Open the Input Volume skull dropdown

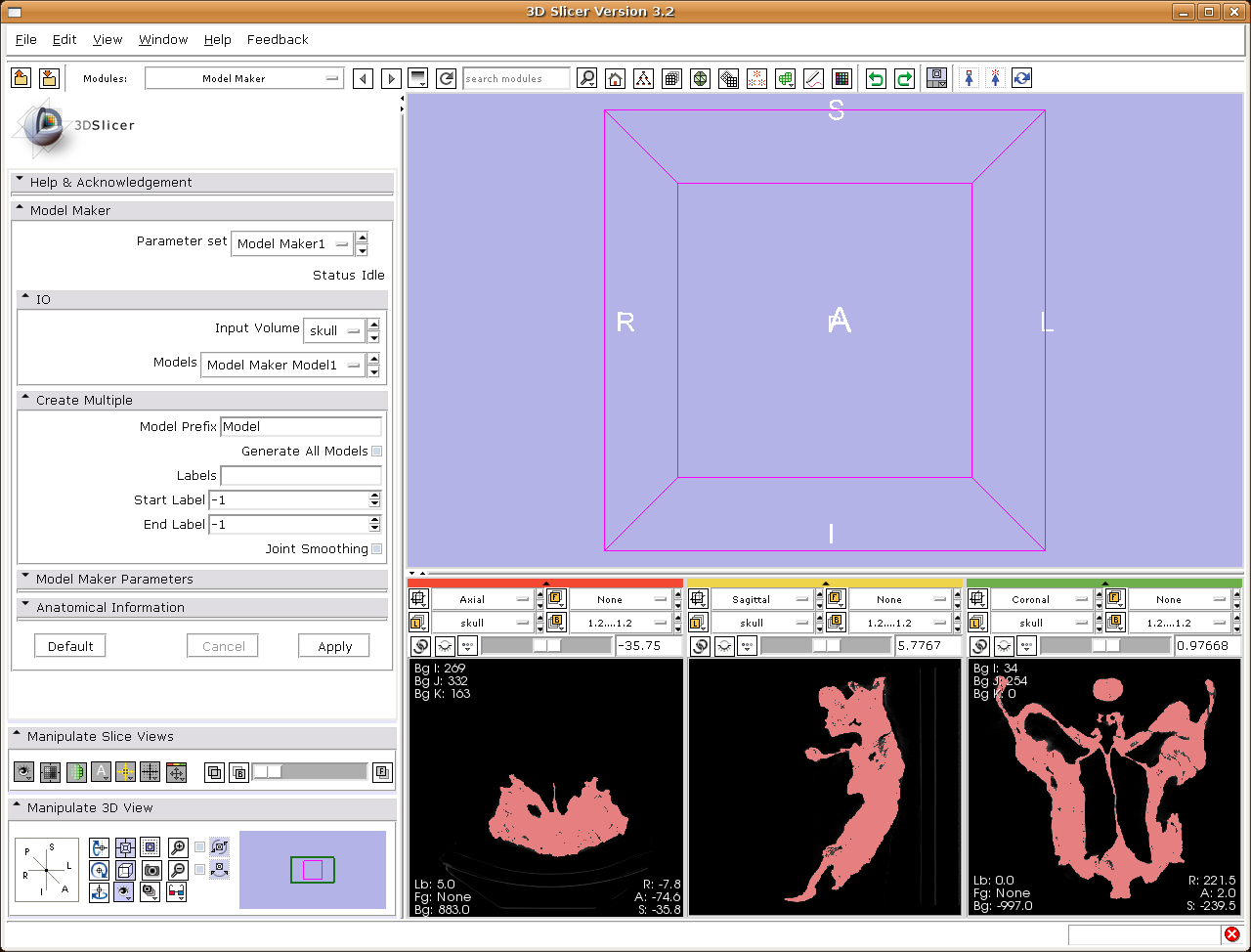point(334,331)
